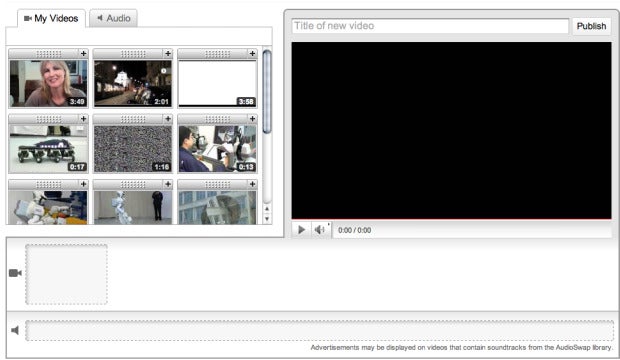Viewport: 620px width, 360px height.
Task: Select the 0:17 rover robot thumbnail
Action: (x=48, y=149)
